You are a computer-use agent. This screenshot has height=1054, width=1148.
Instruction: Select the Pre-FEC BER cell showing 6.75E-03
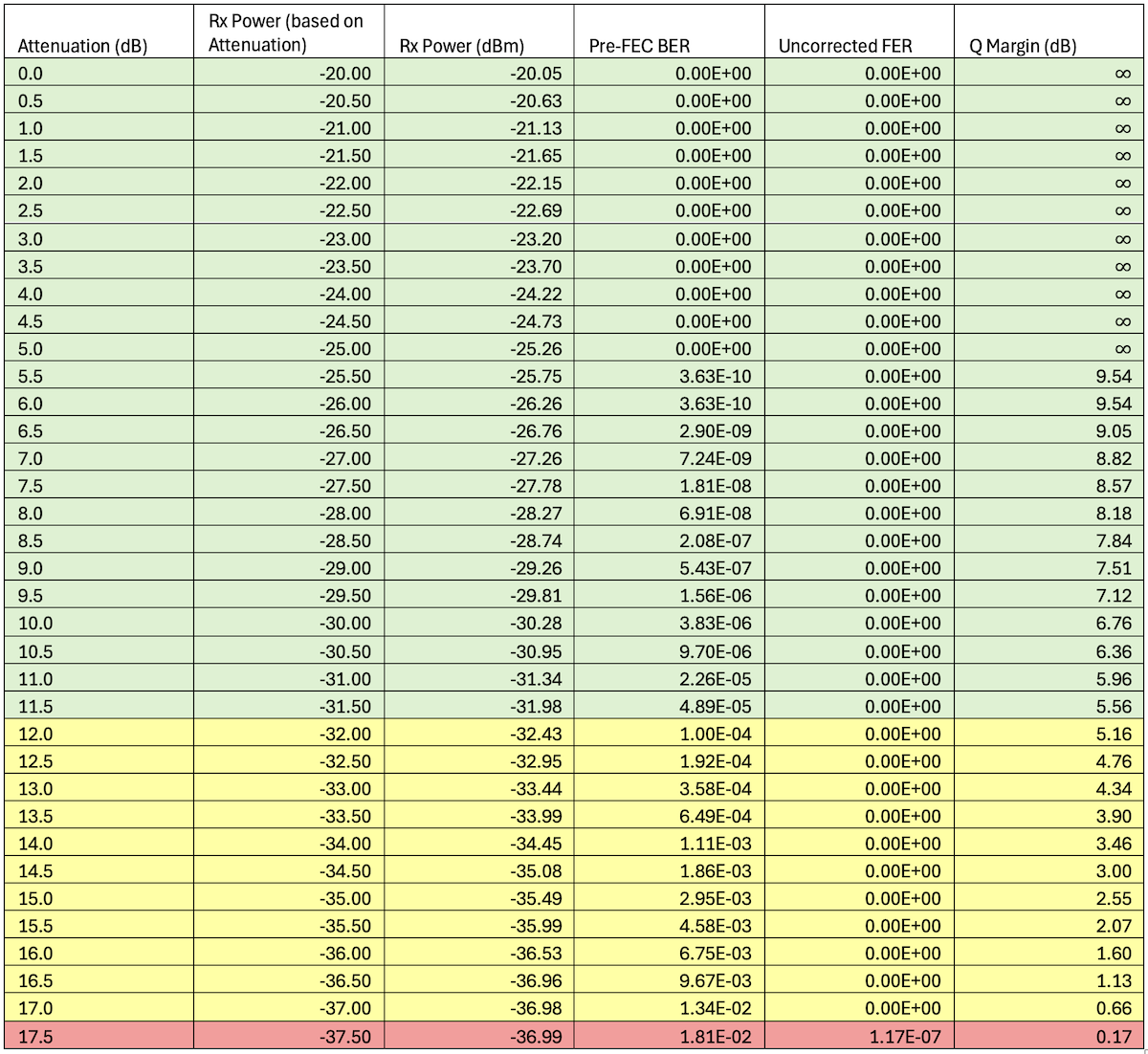pos(670,954)
